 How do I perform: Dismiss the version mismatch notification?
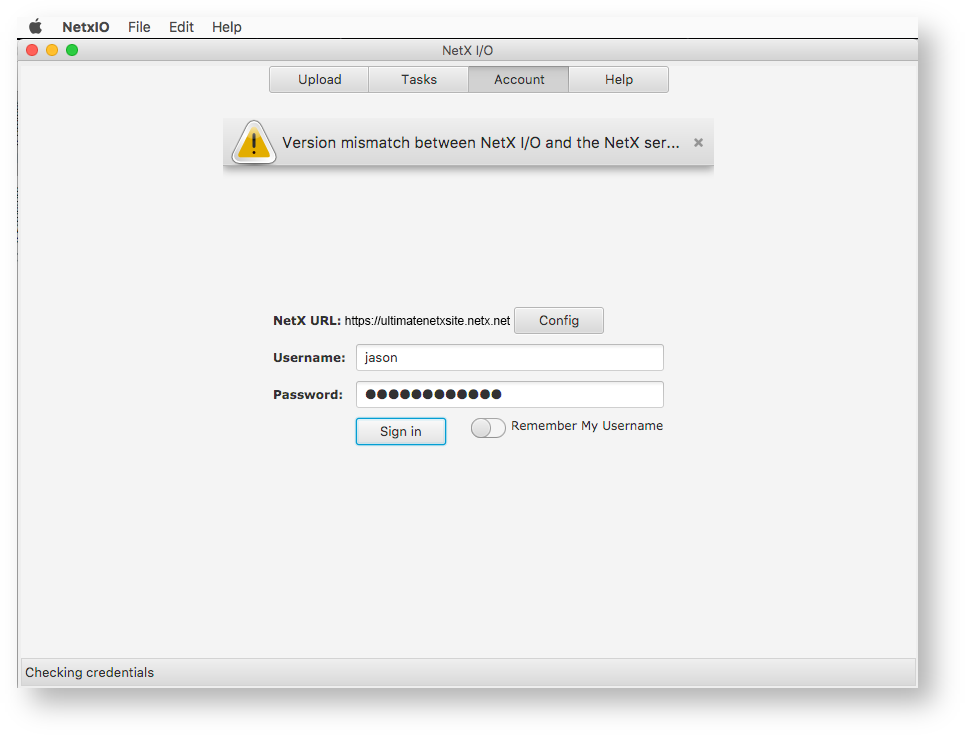[698, 143]
